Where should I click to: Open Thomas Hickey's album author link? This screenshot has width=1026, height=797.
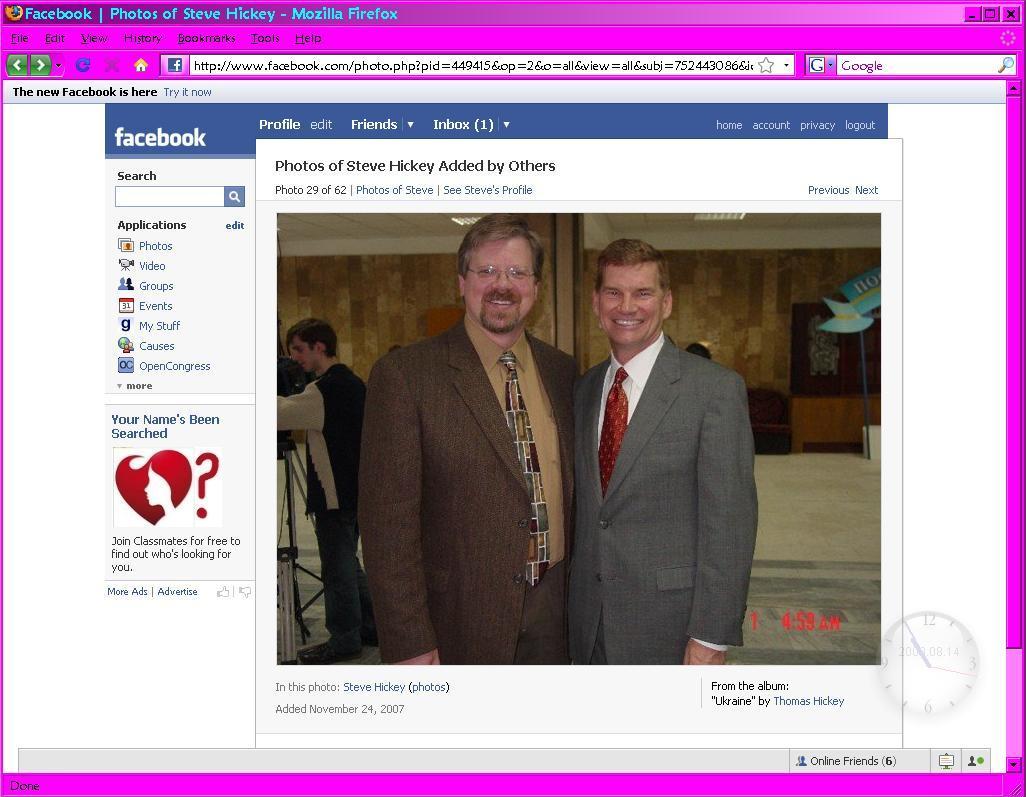pyautogui.click(x=809, y=701)
